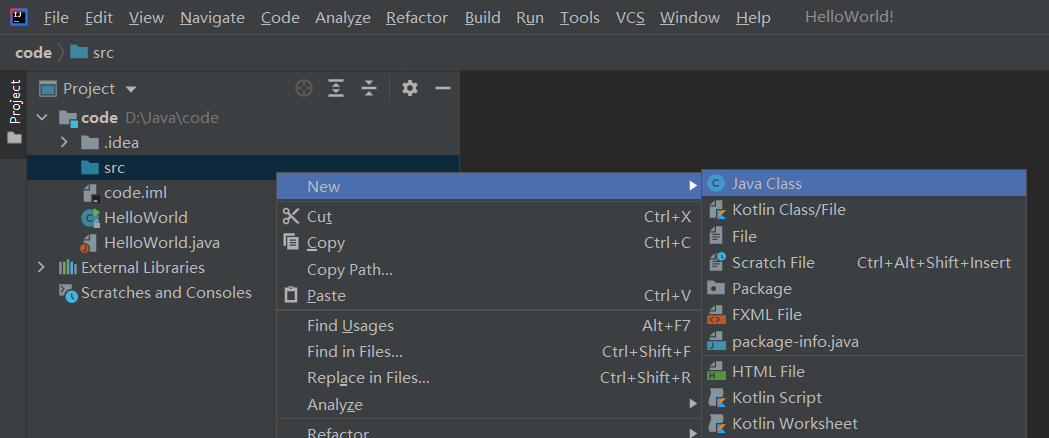
Task: Click the vertical Project tool window tab
Action: coord(14,113)
